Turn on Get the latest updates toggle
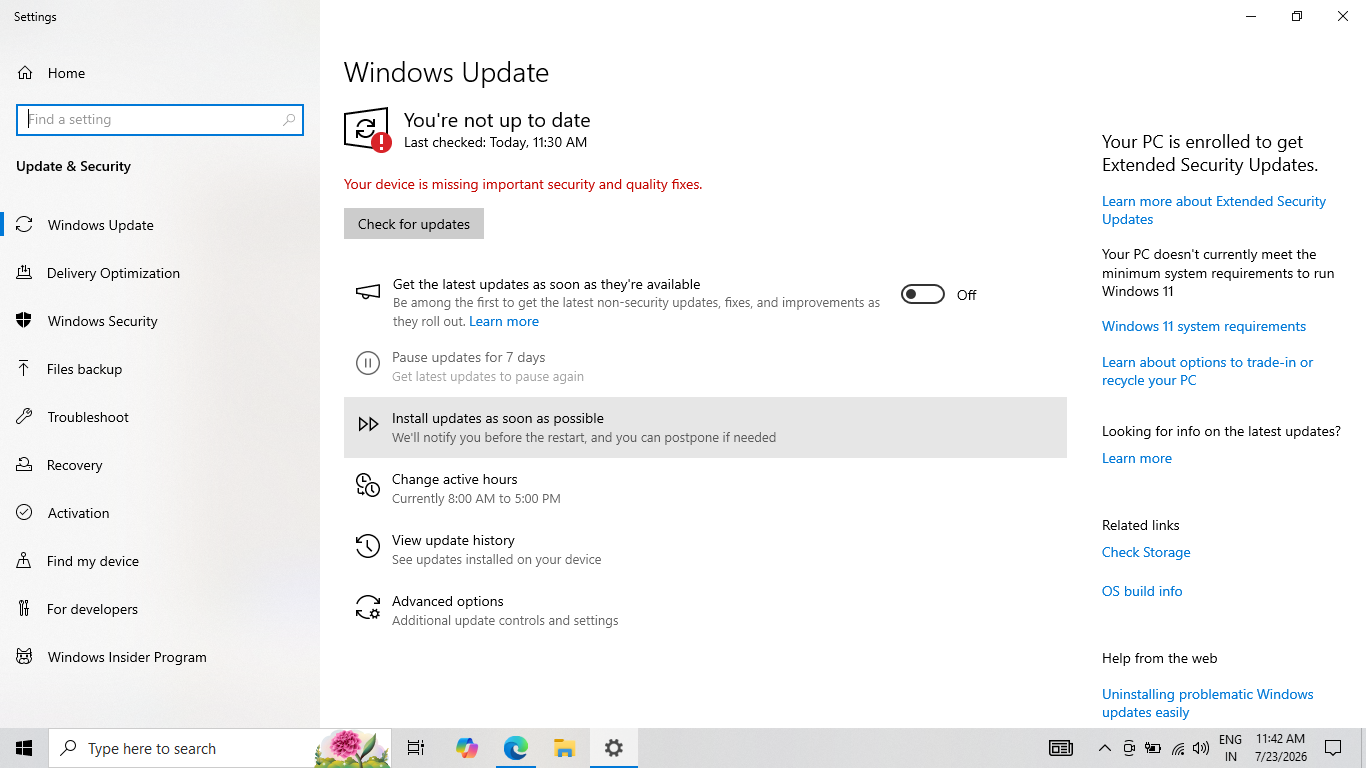 (x=922, y=294)
